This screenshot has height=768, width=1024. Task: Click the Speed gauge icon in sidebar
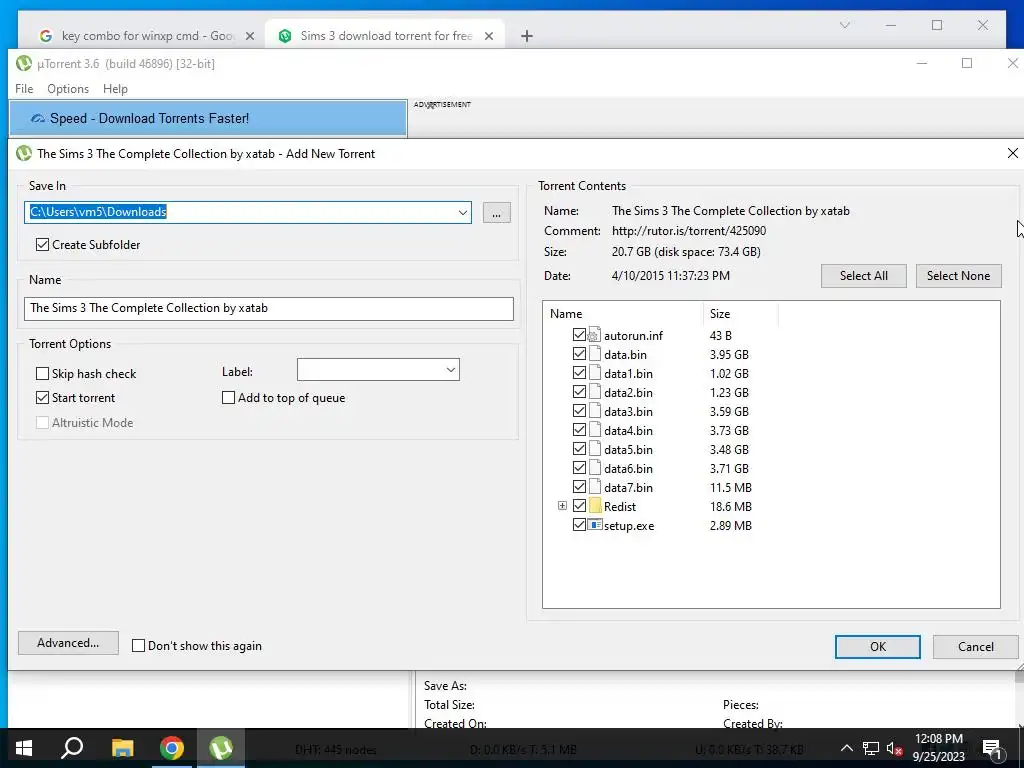tap(38, 118)
